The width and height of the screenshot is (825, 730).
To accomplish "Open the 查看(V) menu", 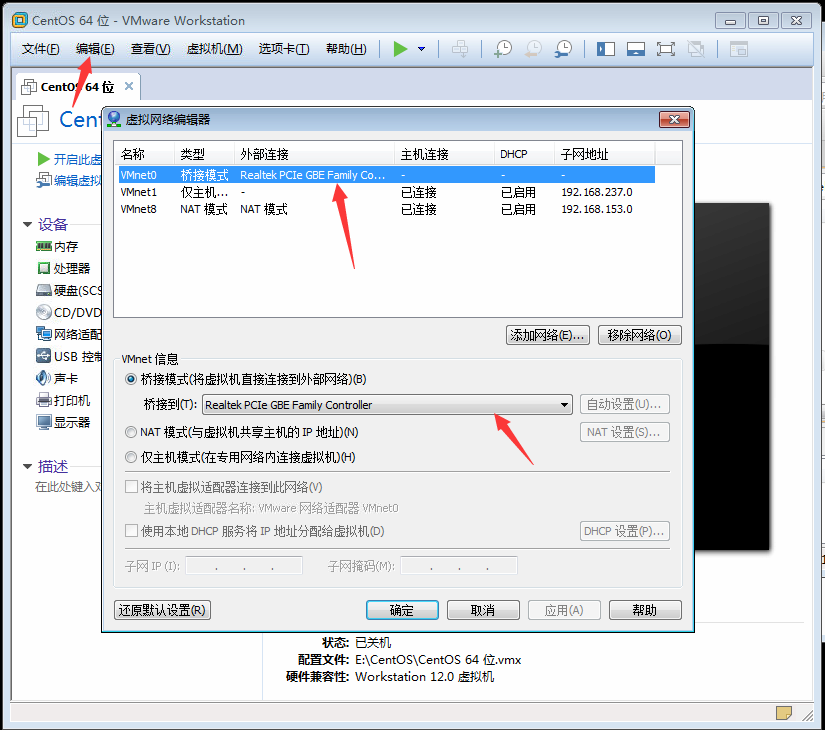I will pyautogui.click(x=150, y=49).
